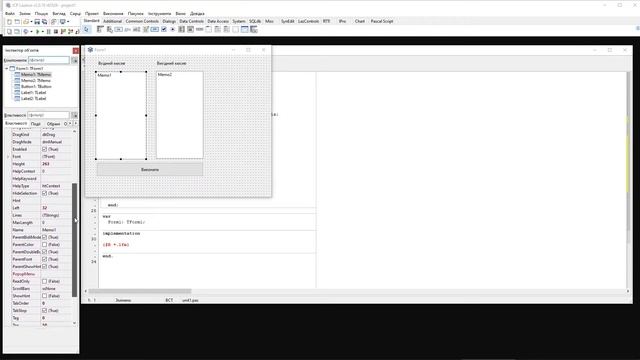This screenshot has height=360, width=640.
Task: Pick the TRadioGroup component icon
Action: point(217,29)
